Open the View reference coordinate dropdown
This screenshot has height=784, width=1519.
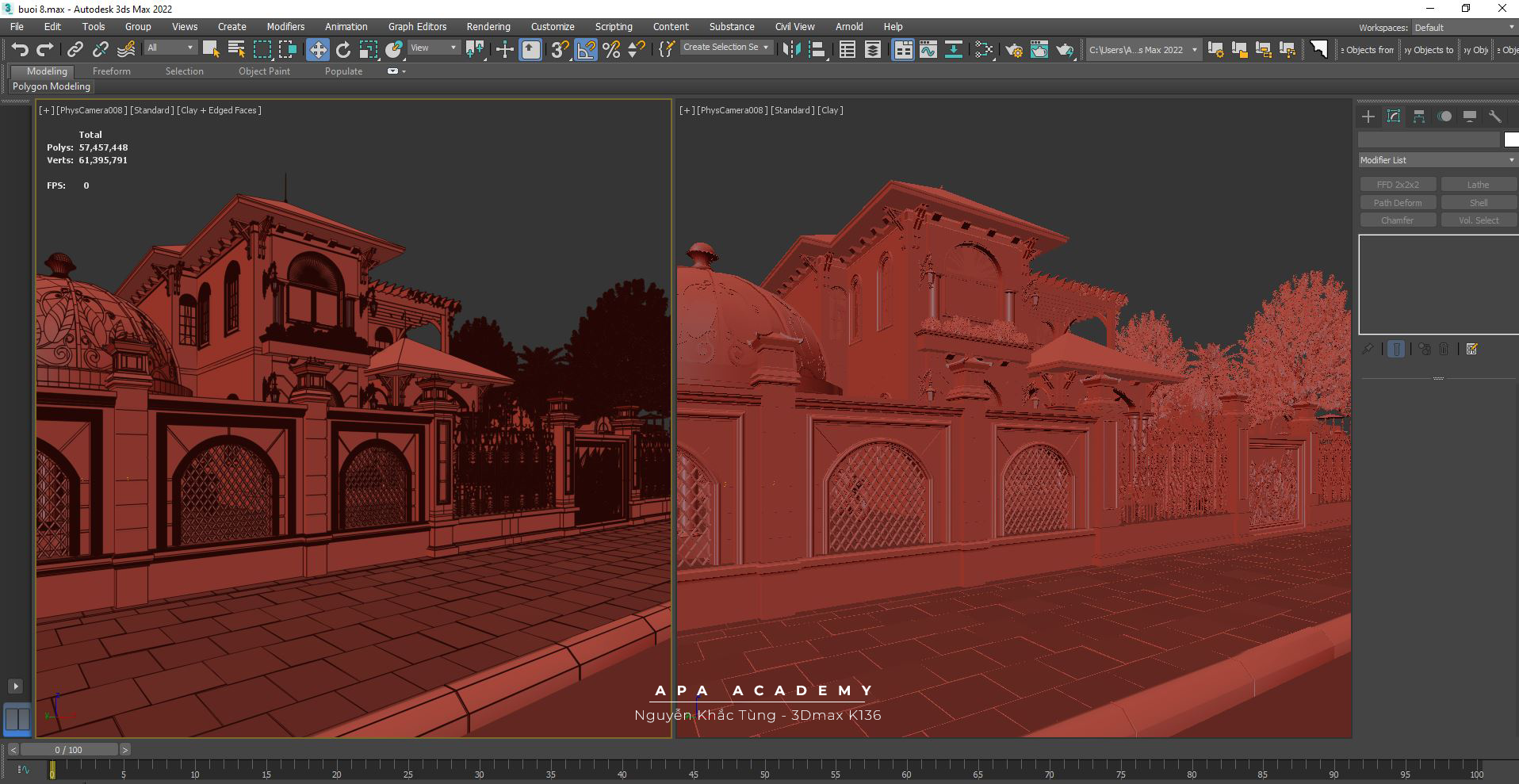click(x=433, y=48)
